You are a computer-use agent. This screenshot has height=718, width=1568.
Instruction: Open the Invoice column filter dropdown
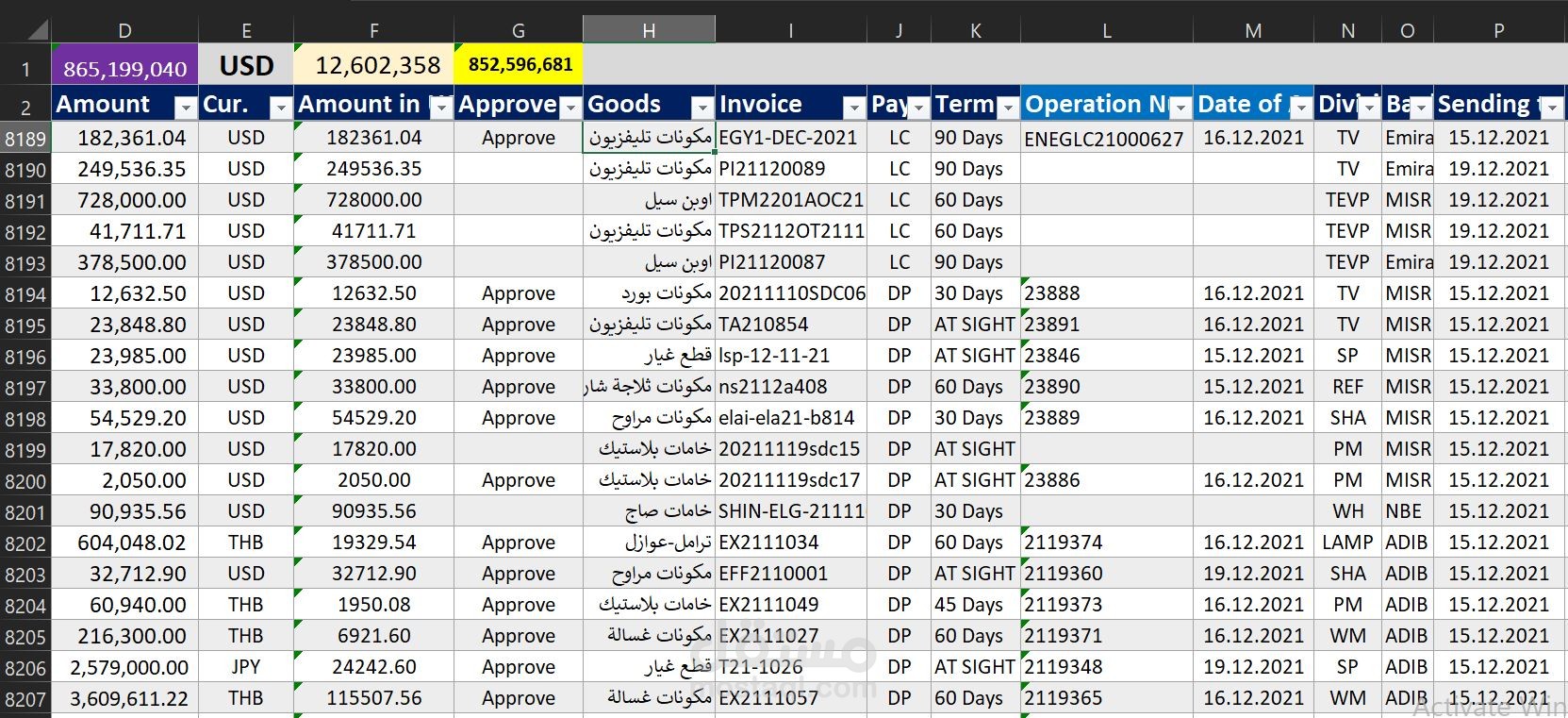tap(853, 107)
